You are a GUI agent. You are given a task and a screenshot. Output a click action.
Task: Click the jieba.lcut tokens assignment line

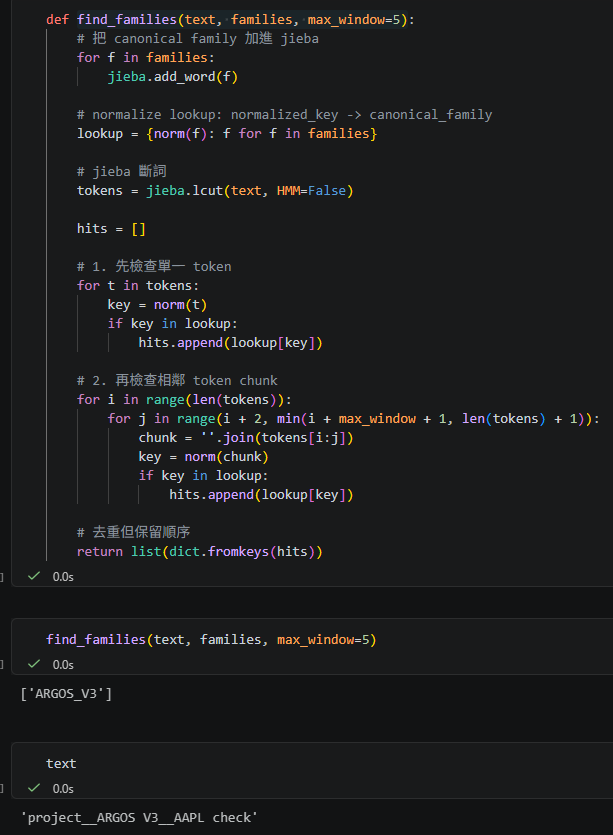[215, 190]
